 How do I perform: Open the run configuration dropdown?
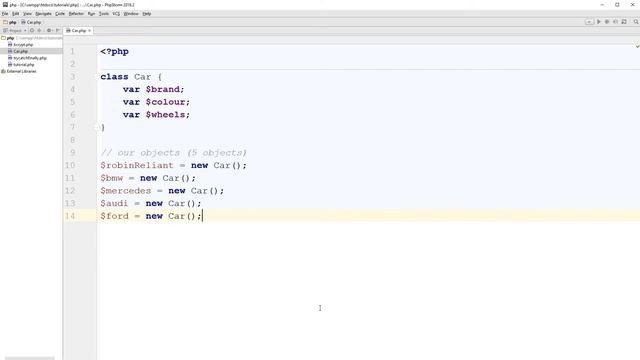[589, 22]
